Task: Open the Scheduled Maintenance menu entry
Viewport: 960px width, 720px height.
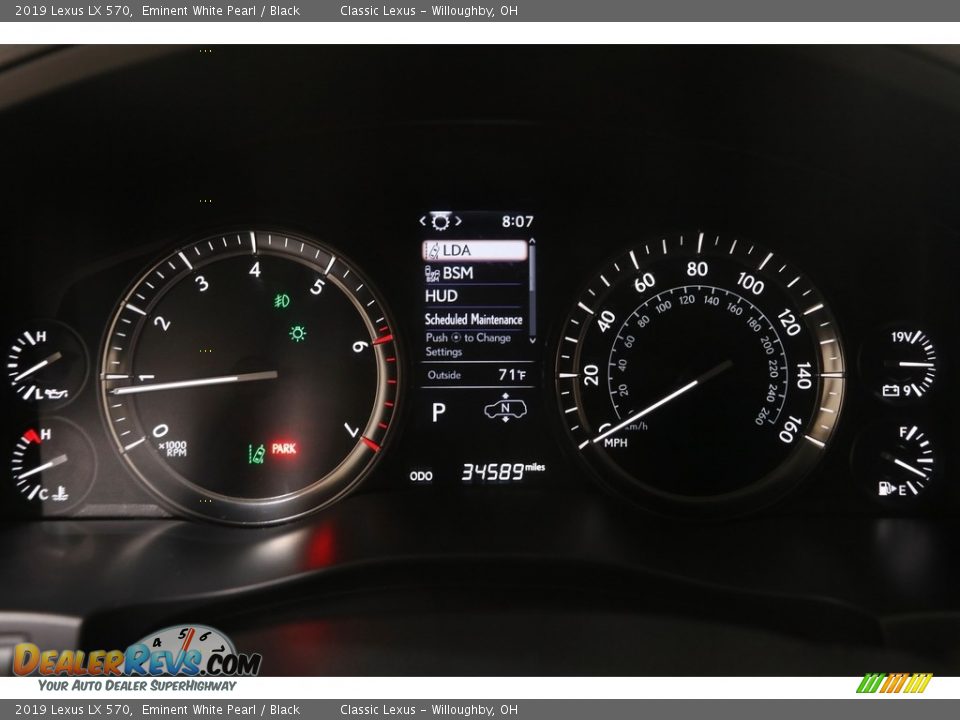Action: tap(474, 319)
